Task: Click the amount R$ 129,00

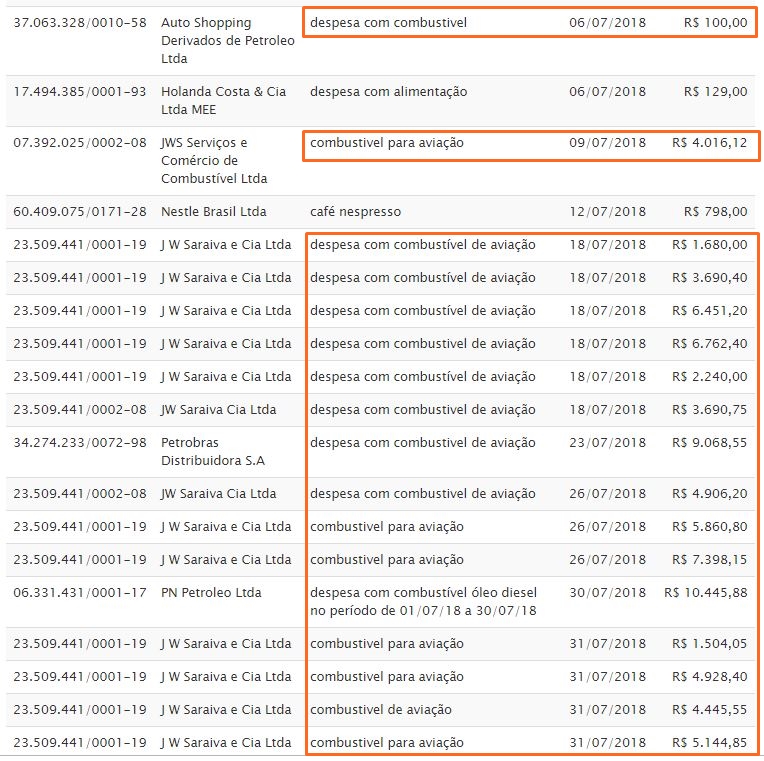Action: (715, 92)
